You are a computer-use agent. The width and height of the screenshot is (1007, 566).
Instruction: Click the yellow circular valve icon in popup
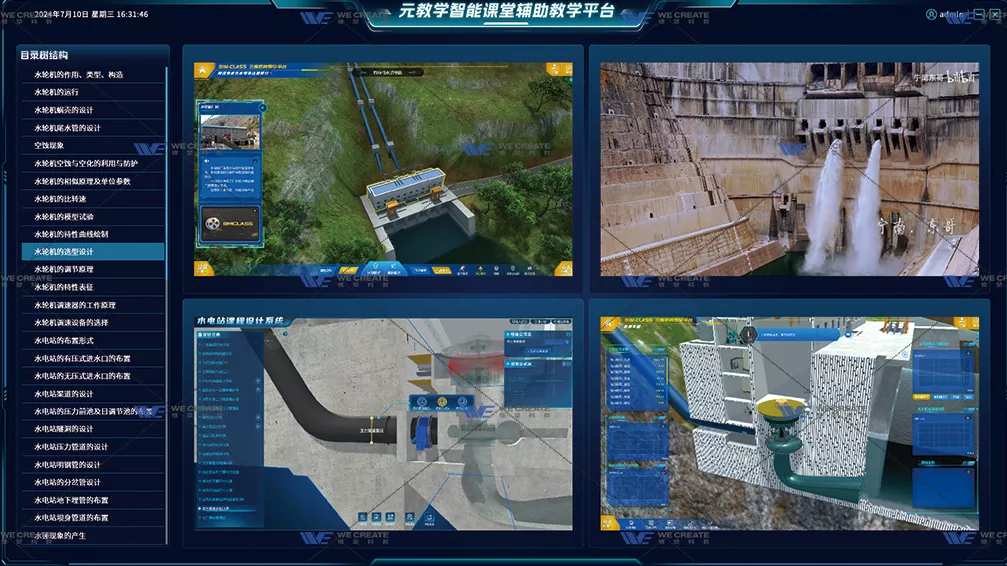point(442,402)
